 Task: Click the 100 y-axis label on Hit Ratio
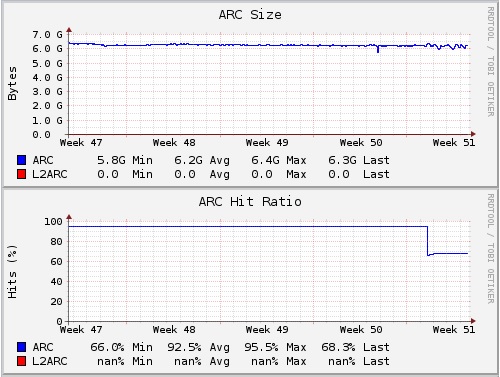click(x=53, y=222)
